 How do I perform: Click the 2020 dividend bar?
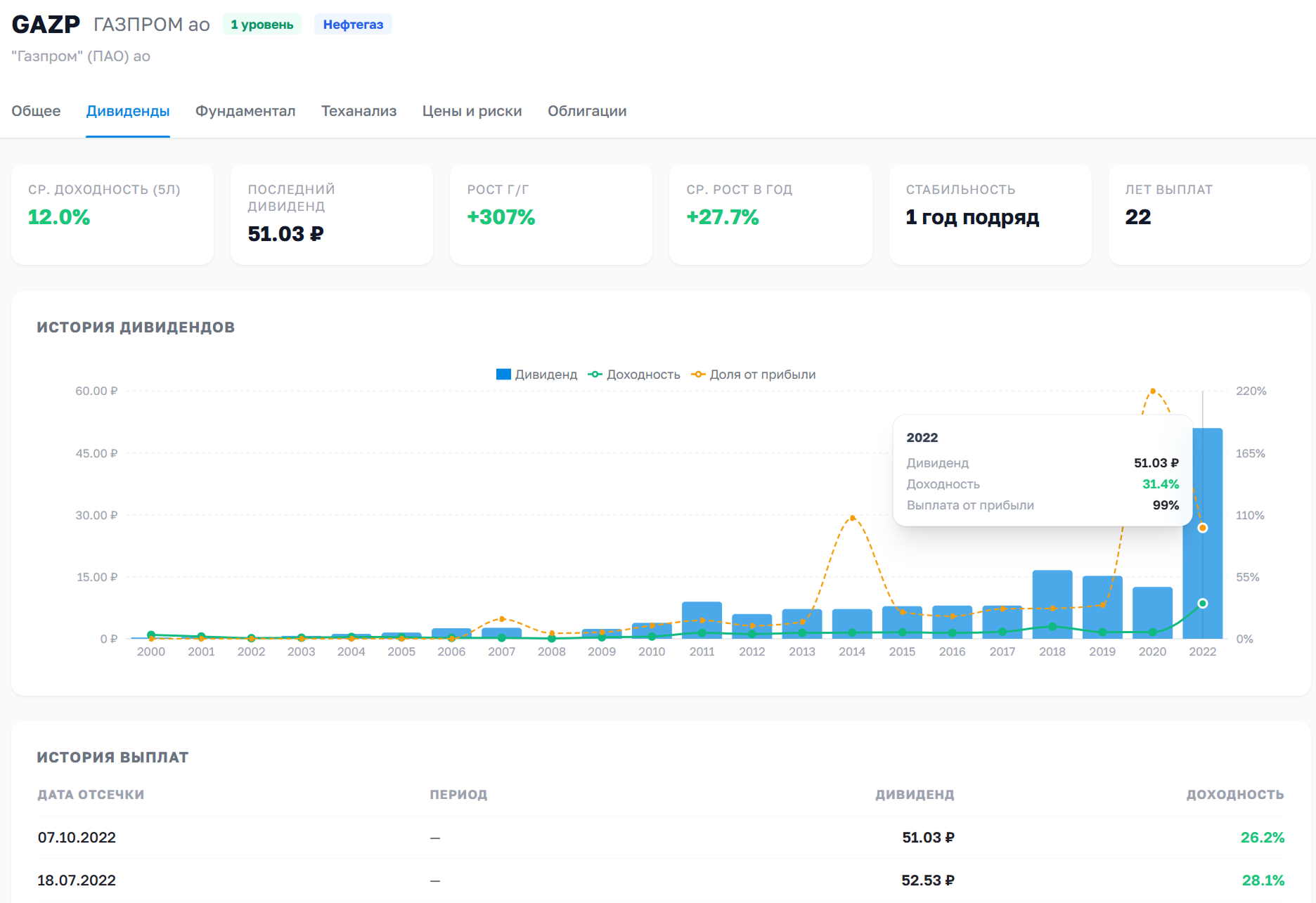click(1152, 613)
